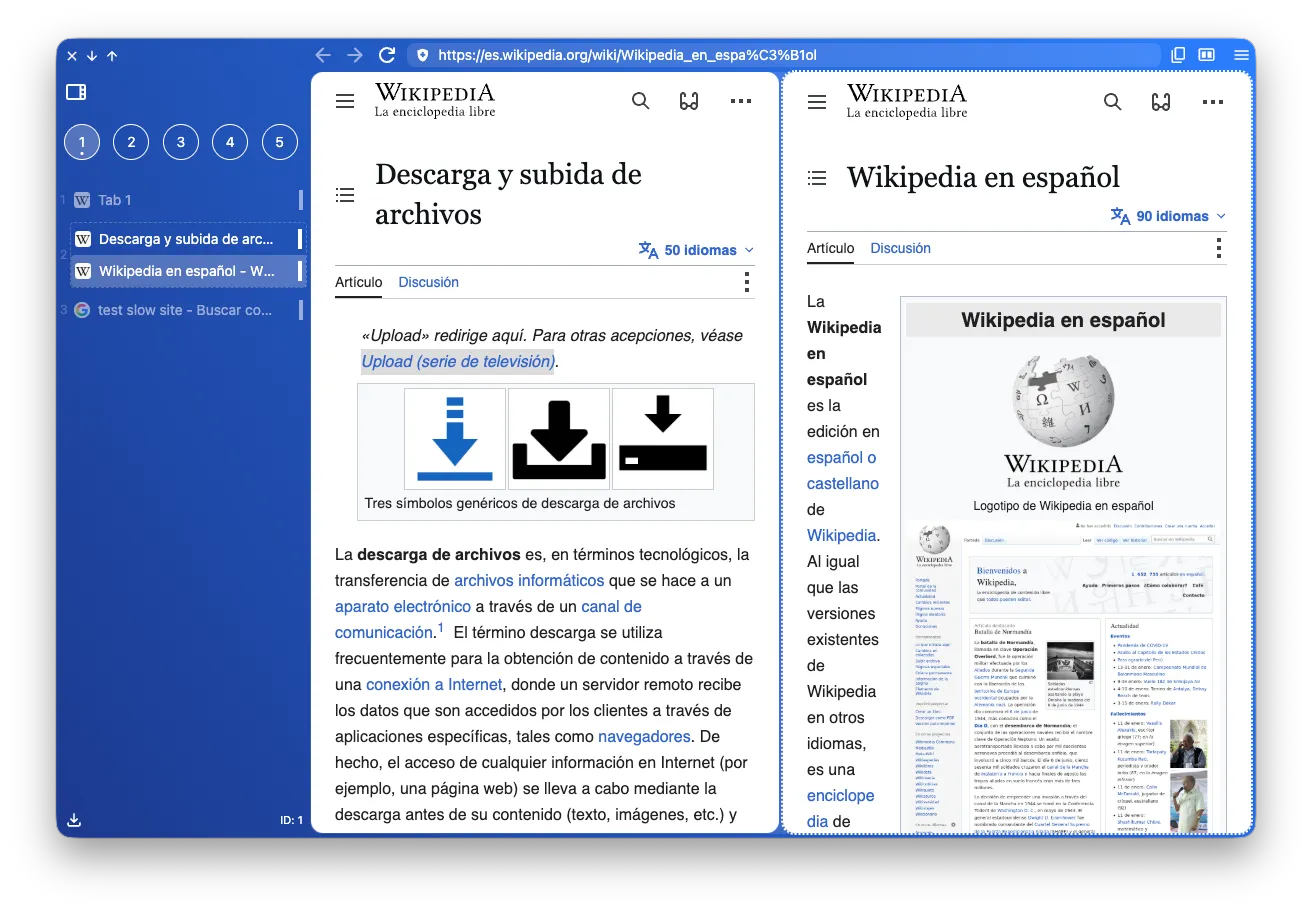The width and height of the screenshot is (1312, 912).
Task: Select the 'Descarga y subida de arc...' tab
Action: (188, 239)
